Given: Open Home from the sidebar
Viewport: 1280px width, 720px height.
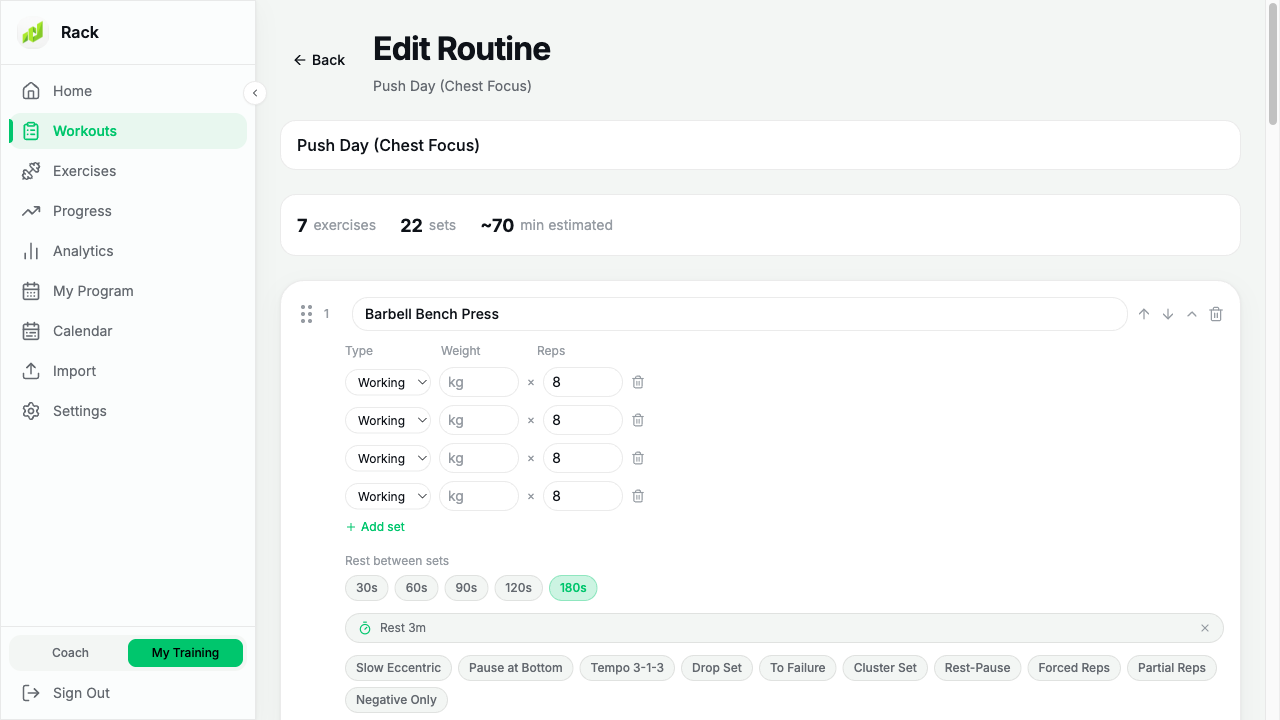Looking at the screenshot, I should click(128, 91).
